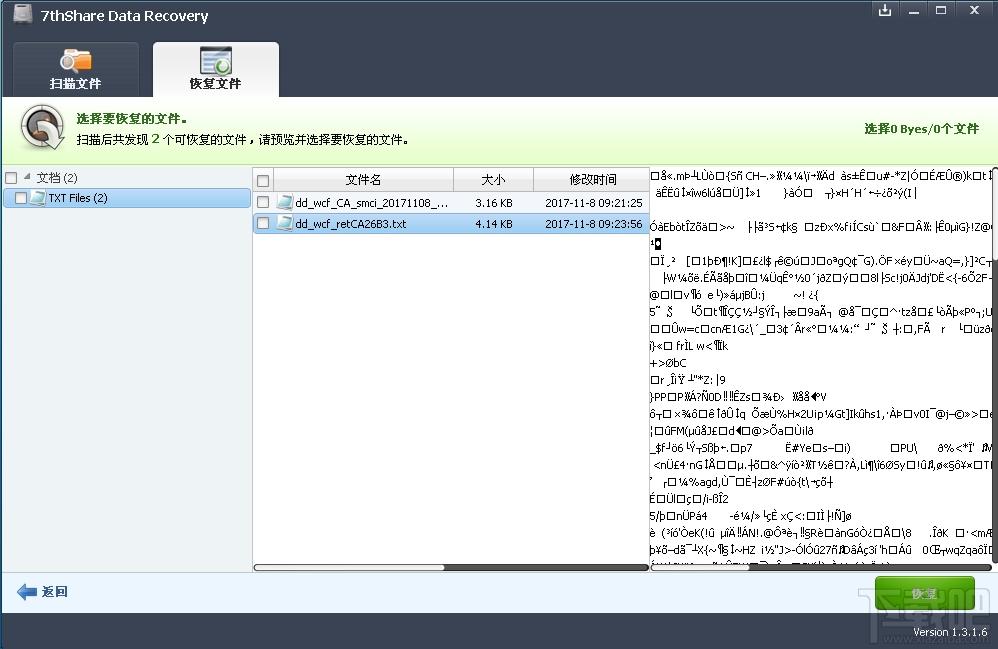This screenshot has width=998, height=649.
Task: Check the dd_wcf_CA_smci_20171108 file checkbox
Action: coord(263,202)
